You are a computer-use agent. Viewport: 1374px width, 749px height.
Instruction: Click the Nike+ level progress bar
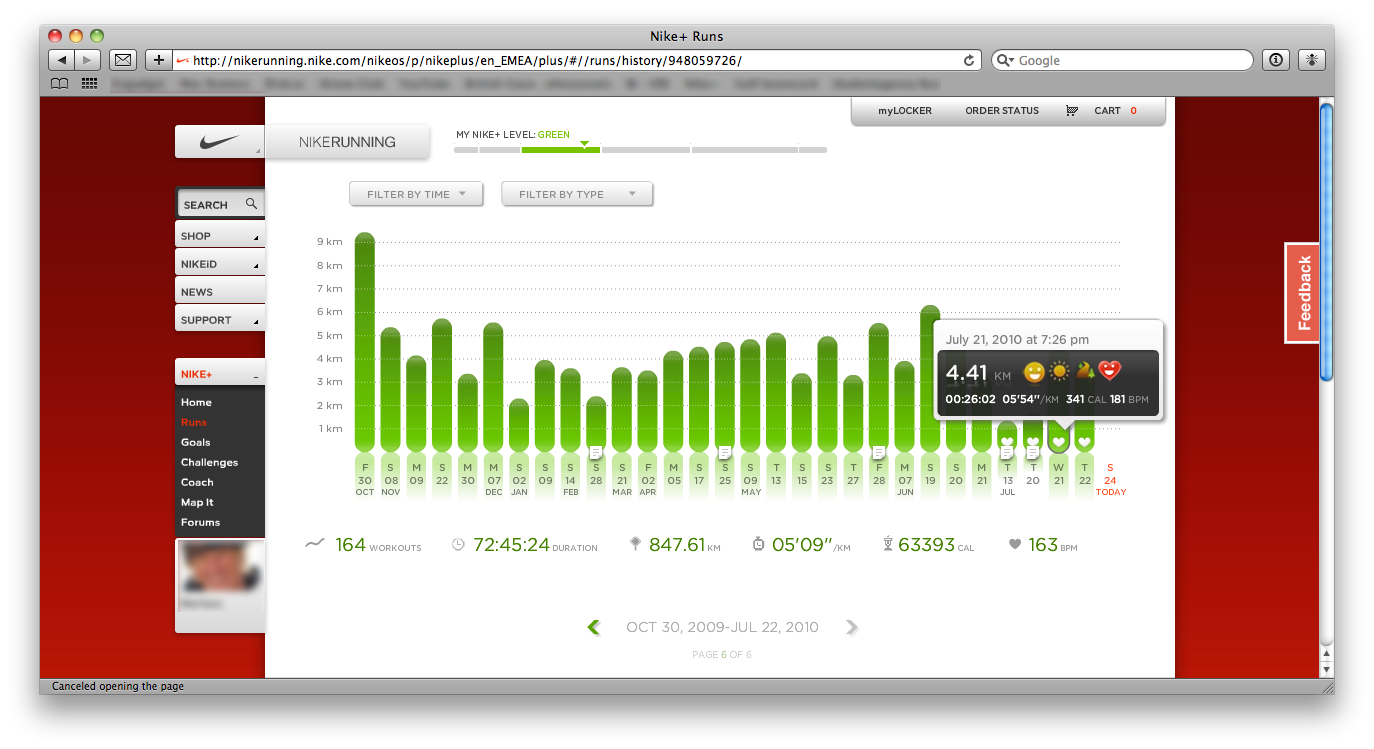click(640, 150)
